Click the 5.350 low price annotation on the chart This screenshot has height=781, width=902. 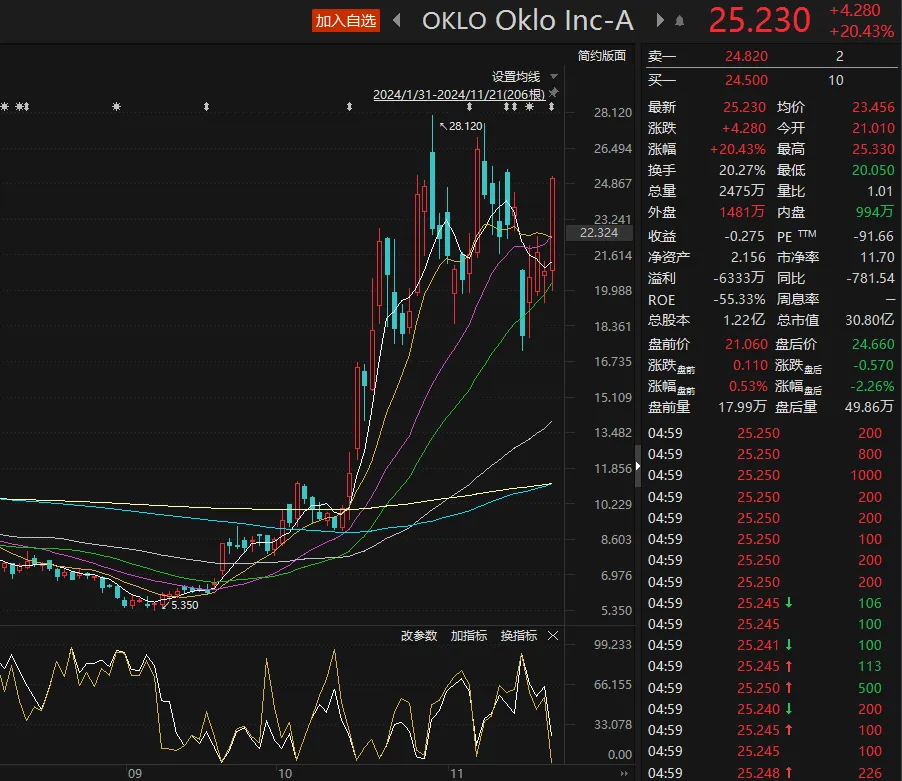tap(180, 605)
